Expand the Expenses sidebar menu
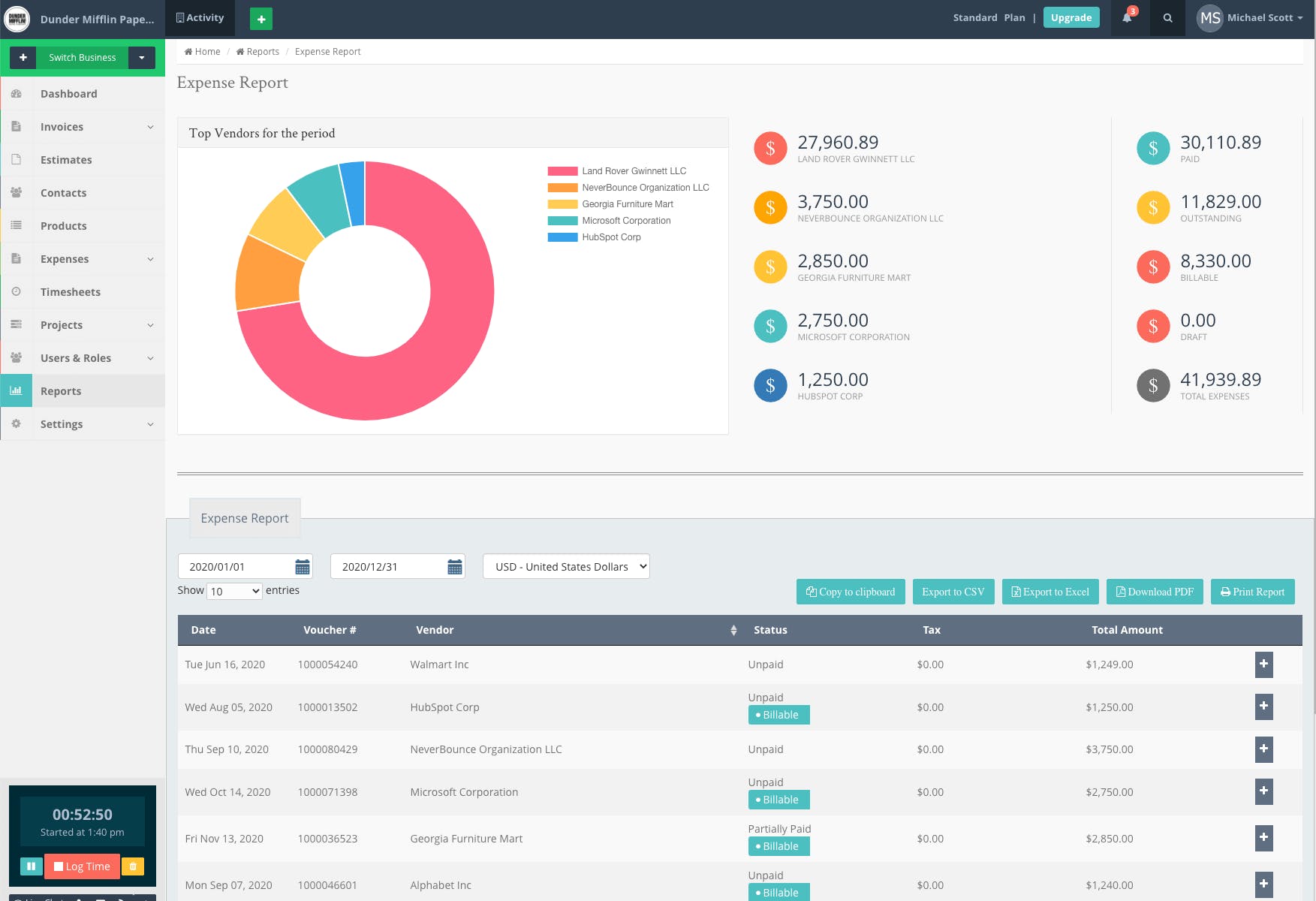Screen dimensions: 1316x901 (150, 259)
